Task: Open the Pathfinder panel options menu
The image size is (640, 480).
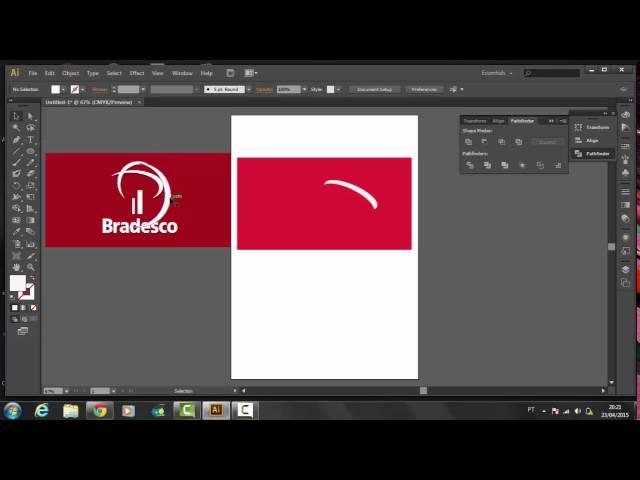Action: 563,121
